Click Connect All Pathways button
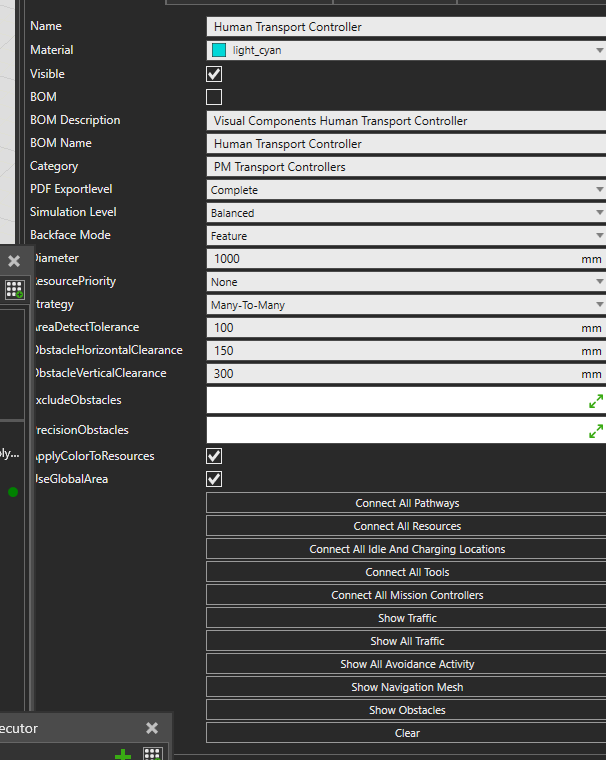This screenshot has height=760, width=606. [406, 503]
